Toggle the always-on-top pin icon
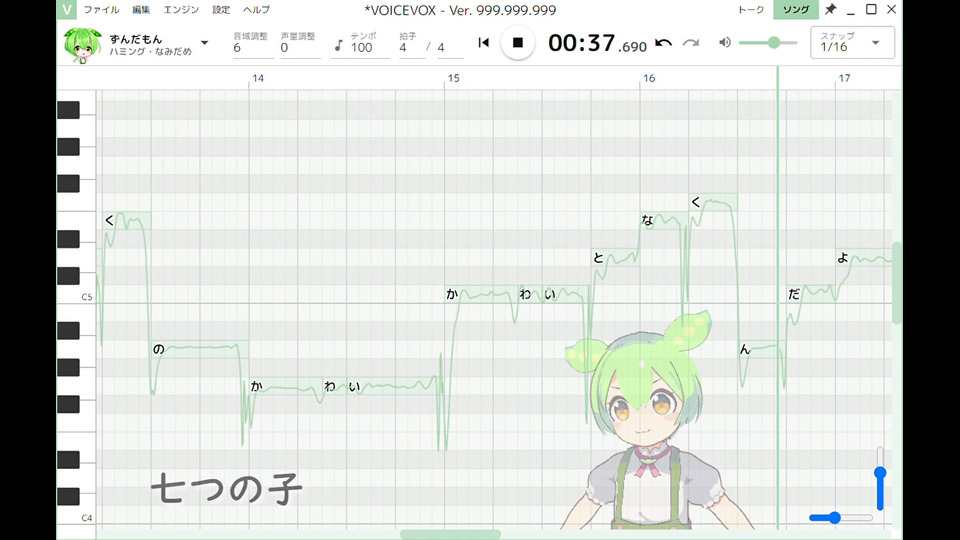The width and height of the screenshot is (960, 540). [x=830, y=9]
